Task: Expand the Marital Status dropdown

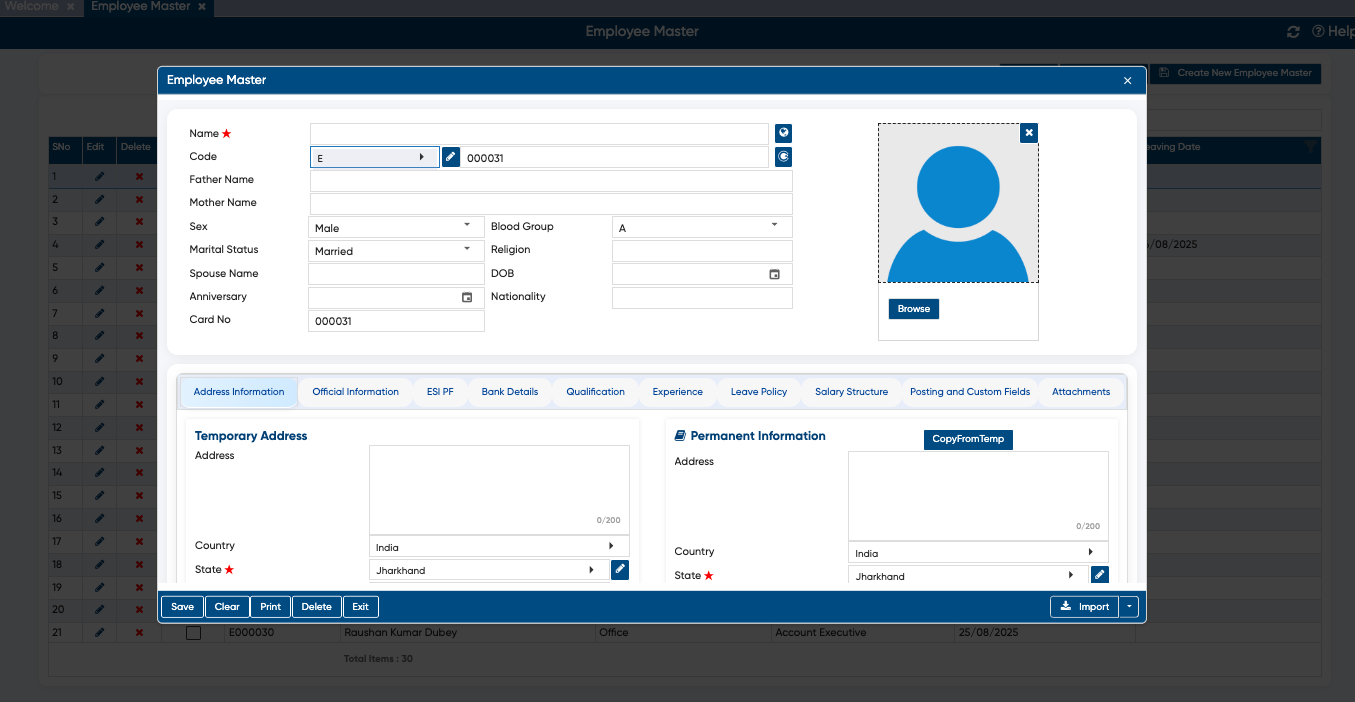Action: (467, 249)
